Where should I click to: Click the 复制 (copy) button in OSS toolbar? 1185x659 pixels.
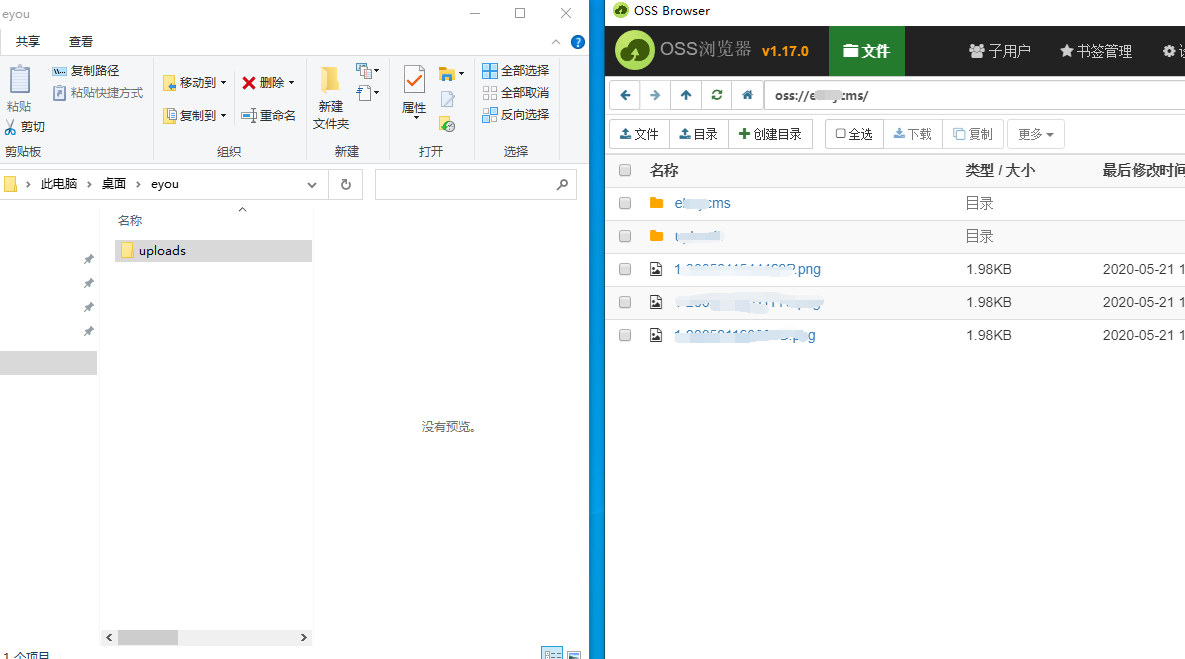[973, 134]
